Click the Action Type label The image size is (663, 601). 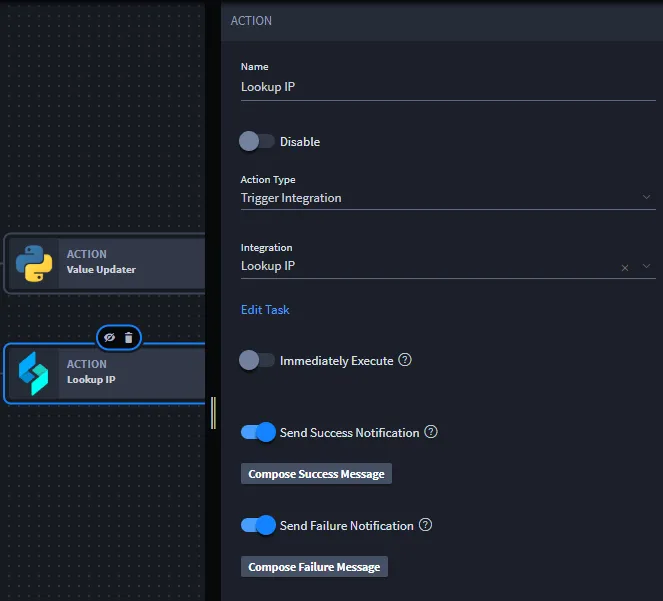point(268,180)
